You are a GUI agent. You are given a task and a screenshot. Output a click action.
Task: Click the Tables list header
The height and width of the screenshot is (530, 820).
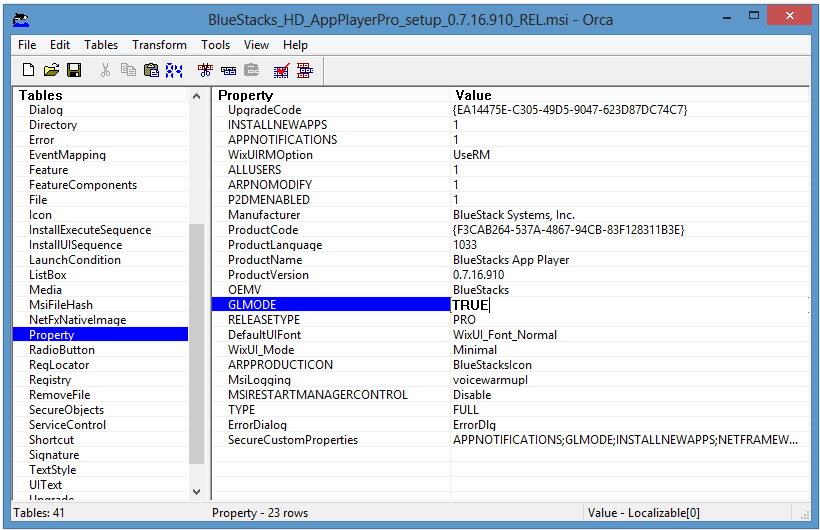[x=100, y=95]
